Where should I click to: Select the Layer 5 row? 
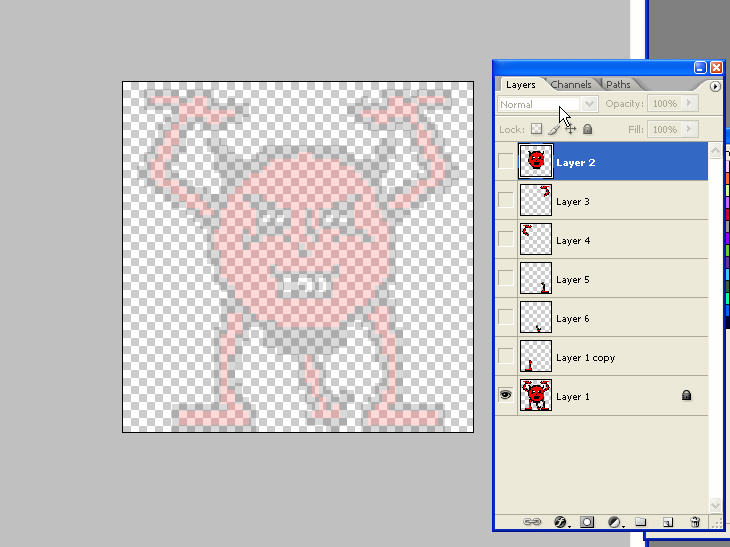click(601, 278)
